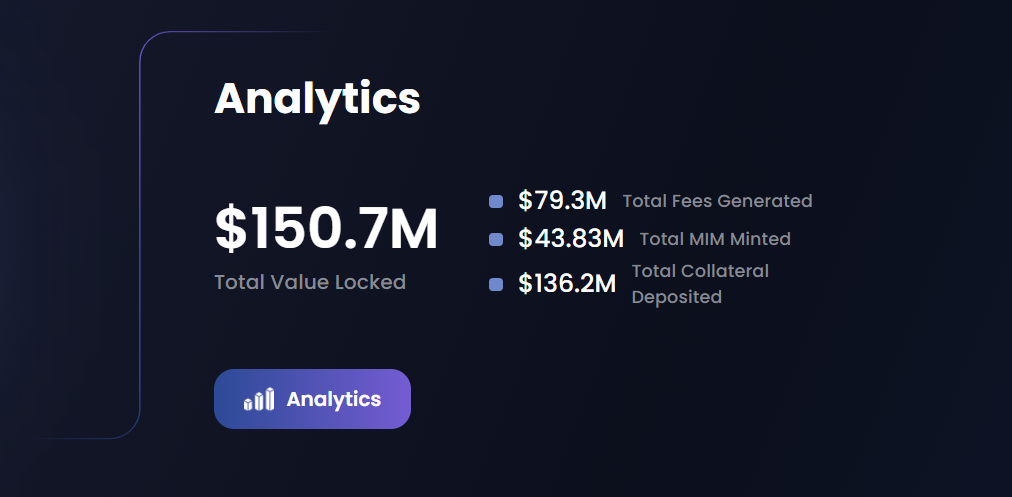Select the $43.83M minted value
The height and width of the screenshot is (497, 1012).
(x=571, y=239)
